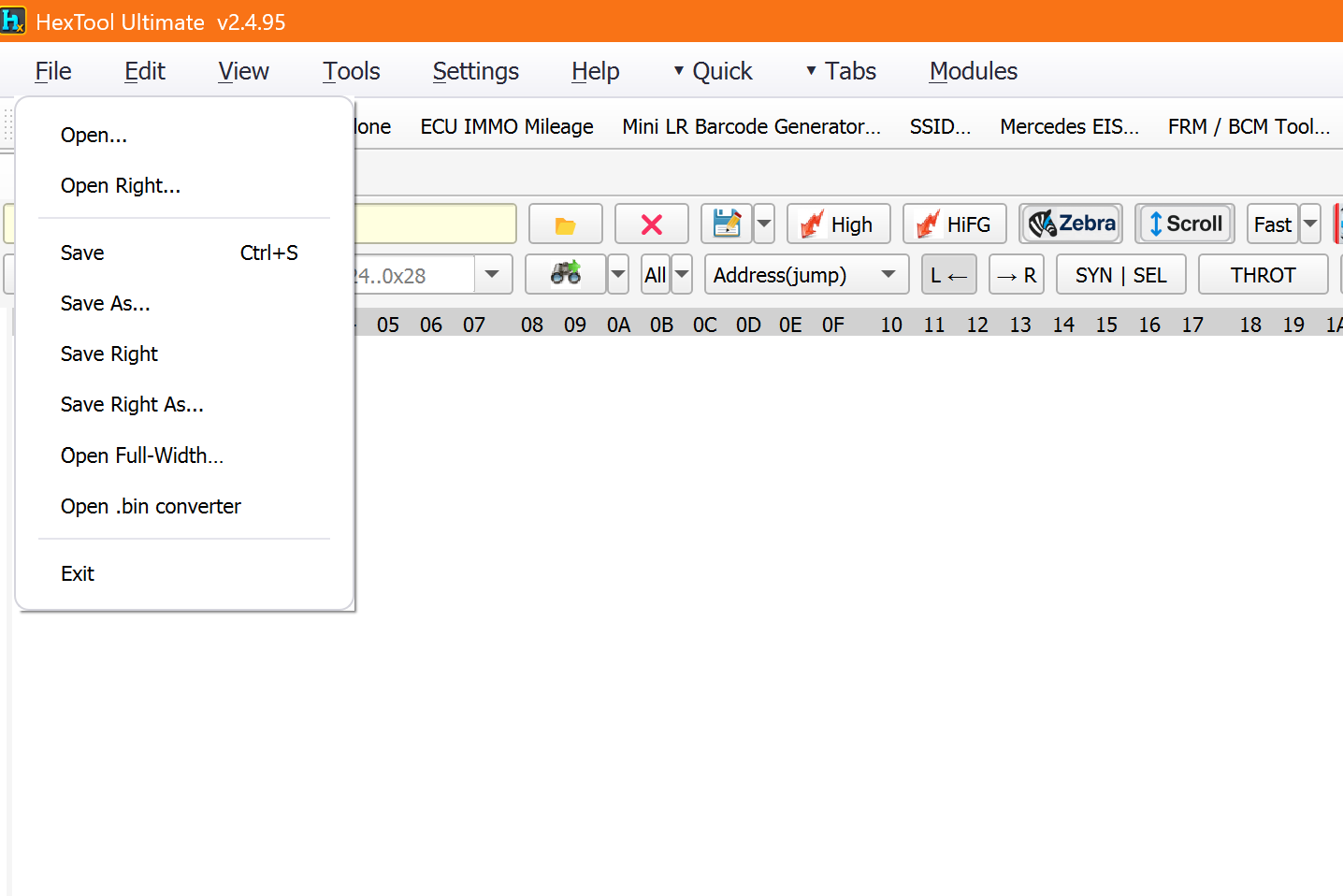
Task: Open the Modules menu
Action: (x=974, y=71)
